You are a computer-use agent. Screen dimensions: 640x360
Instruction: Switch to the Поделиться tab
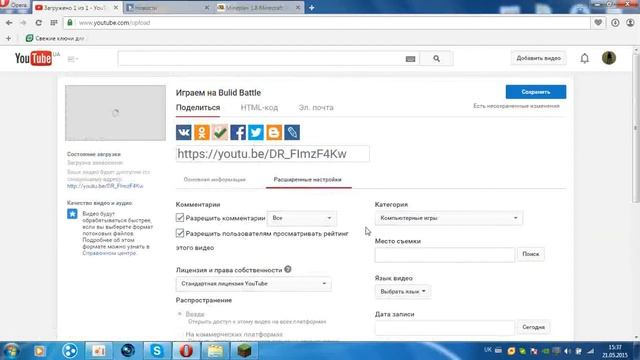(x=198, y=108)
